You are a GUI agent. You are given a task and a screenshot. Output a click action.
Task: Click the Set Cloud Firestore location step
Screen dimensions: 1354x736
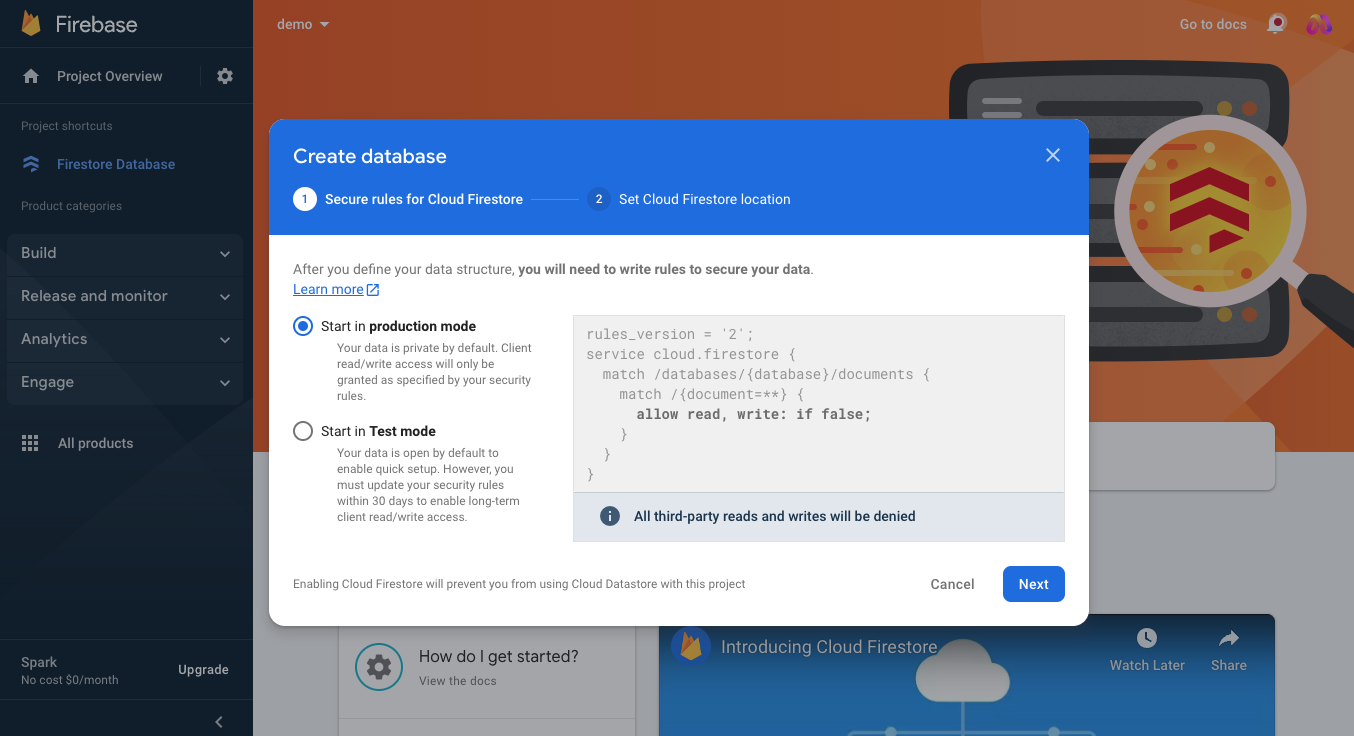tap(705, 199)
